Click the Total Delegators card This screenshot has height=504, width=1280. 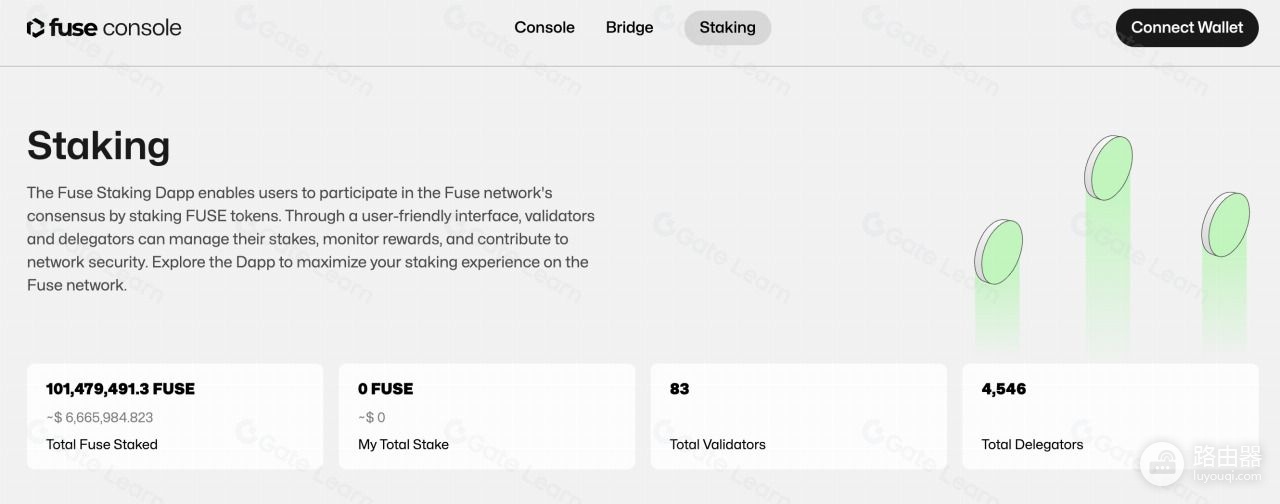pyautogui.click(x=1110, y=416)
